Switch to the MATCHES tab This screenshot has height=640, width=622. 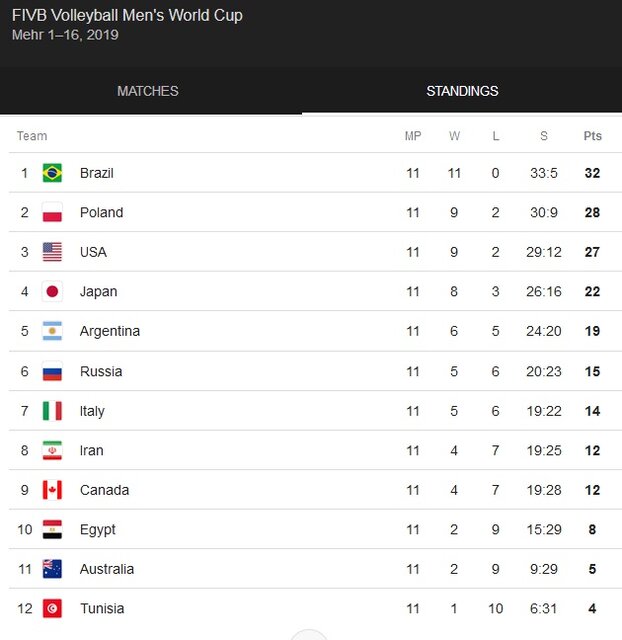[148, 91]
